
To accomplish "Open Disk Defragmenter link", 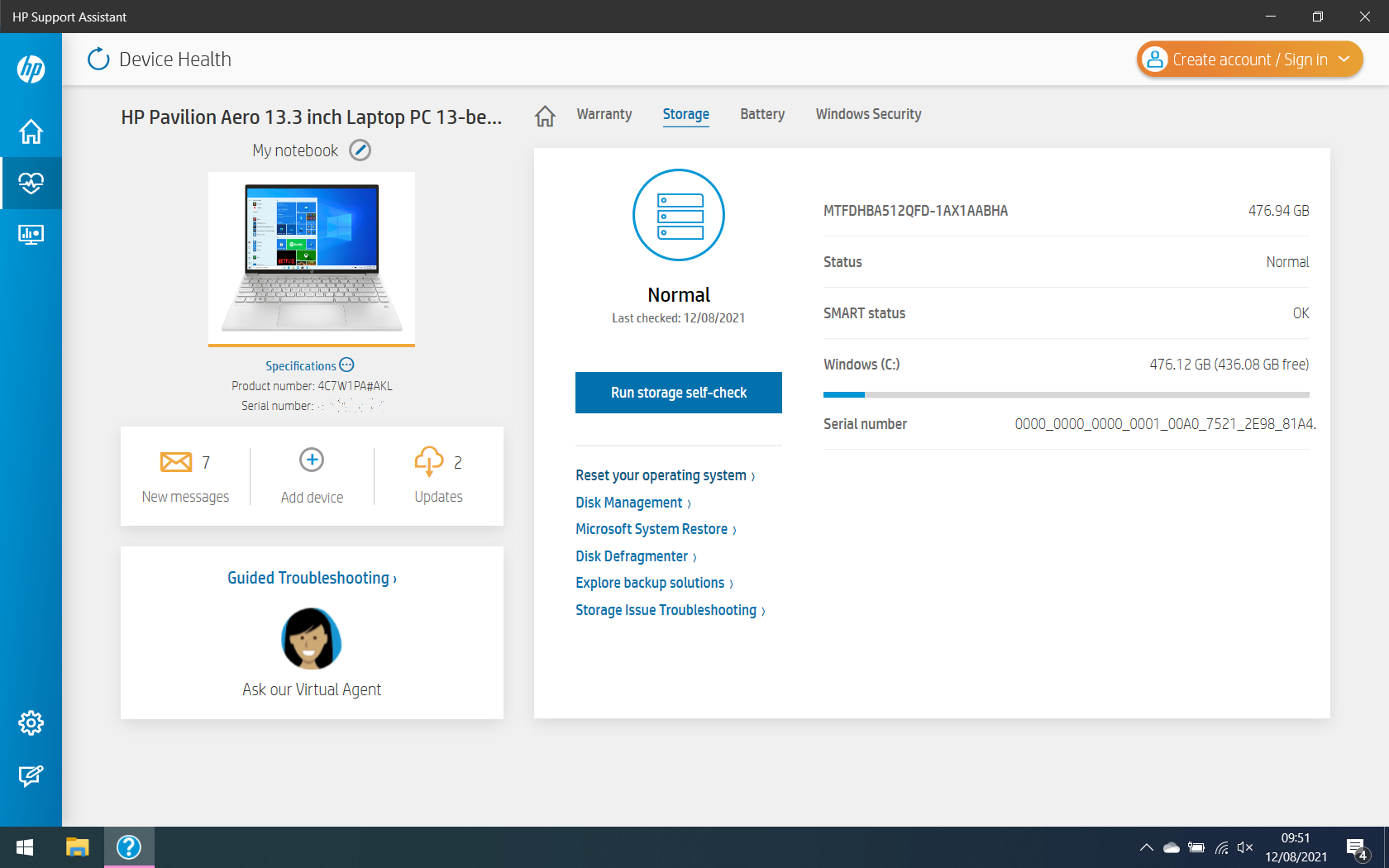I will (636, 556).
